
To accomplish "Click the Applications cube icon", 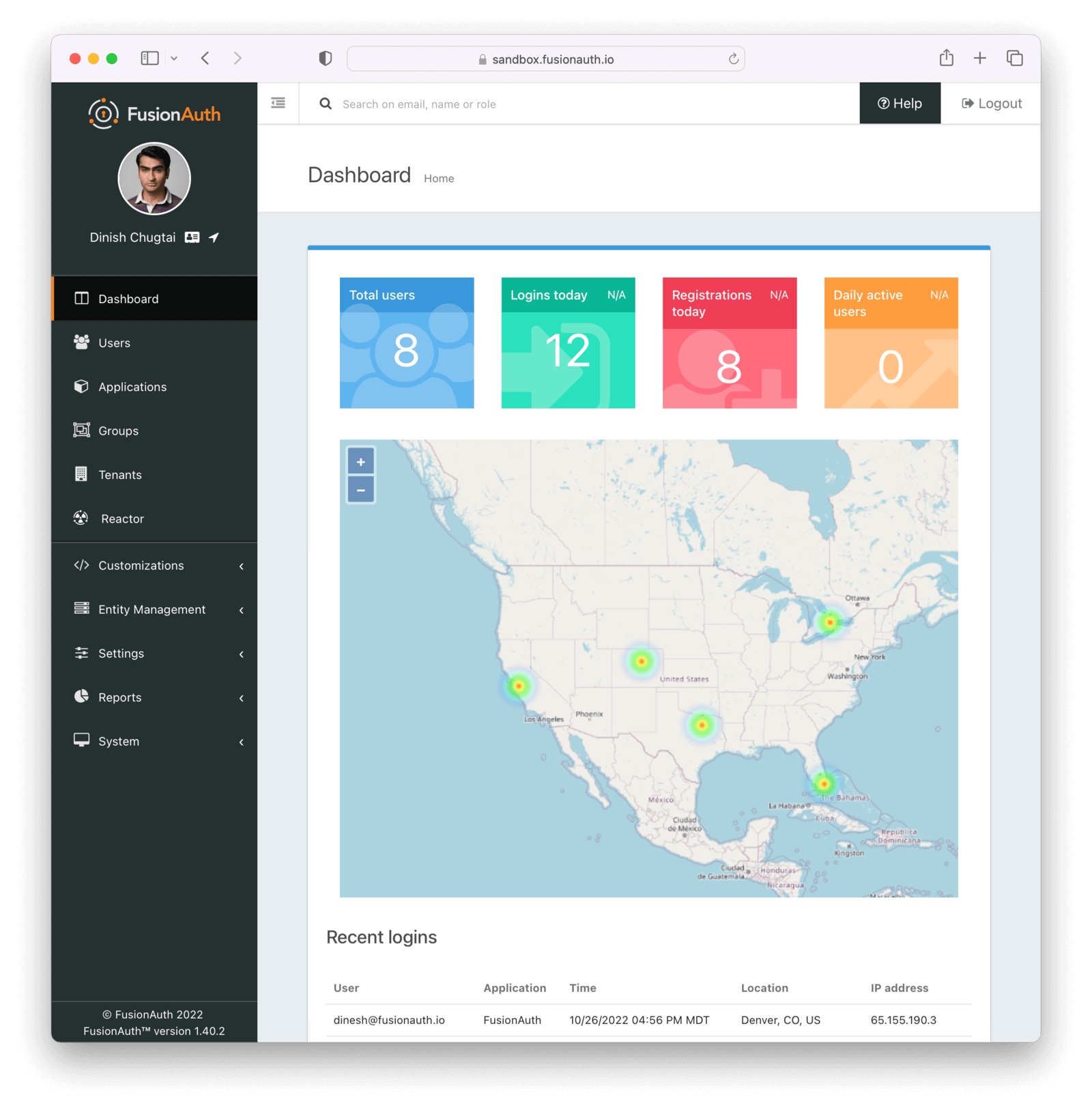I will [x=81, y=386].
